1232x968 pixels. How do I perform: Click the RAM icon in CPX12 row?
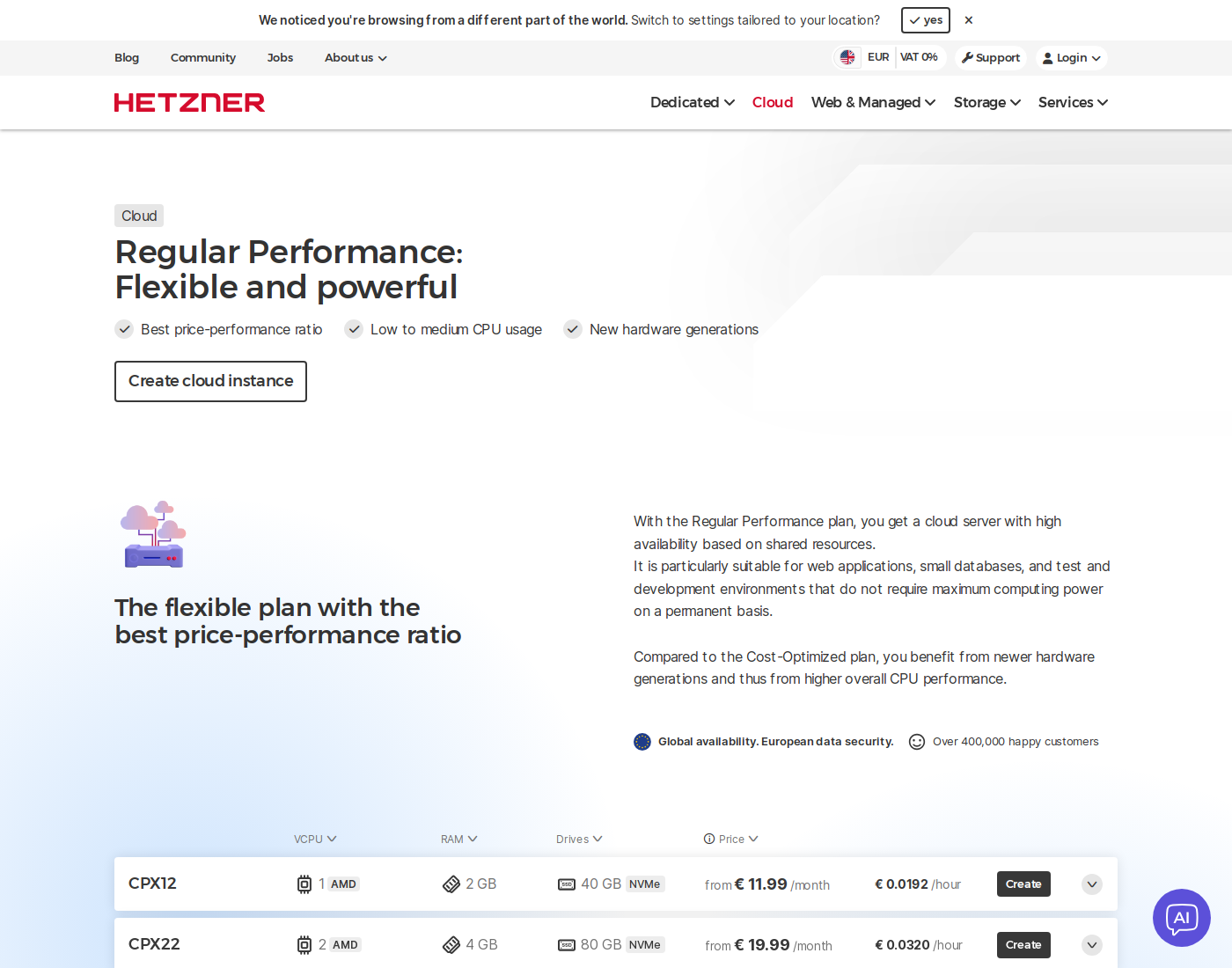click(x=451, y=884)
